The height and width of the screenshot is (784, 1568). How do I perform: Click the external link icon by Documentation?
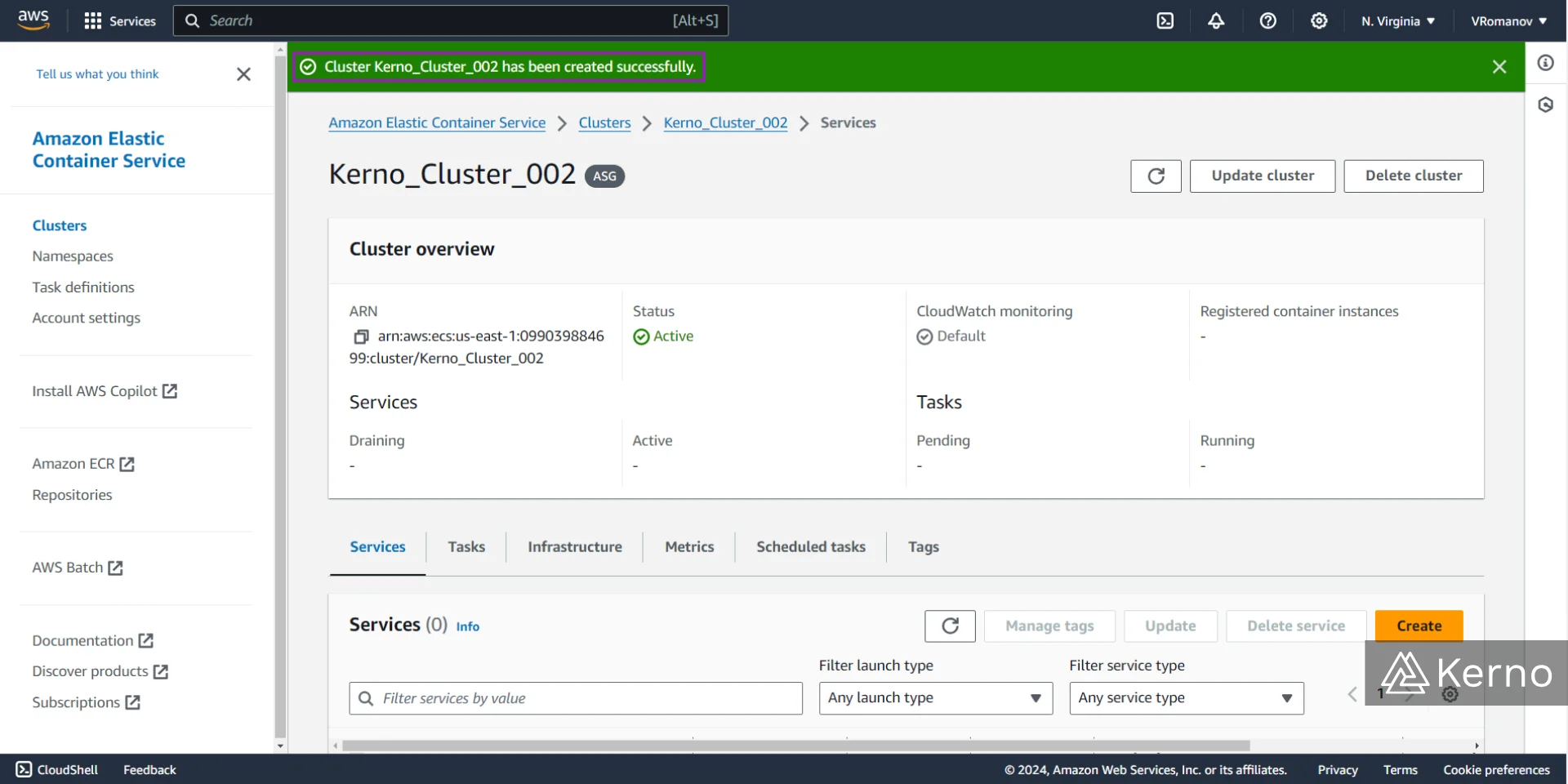(x=145, y=641)
